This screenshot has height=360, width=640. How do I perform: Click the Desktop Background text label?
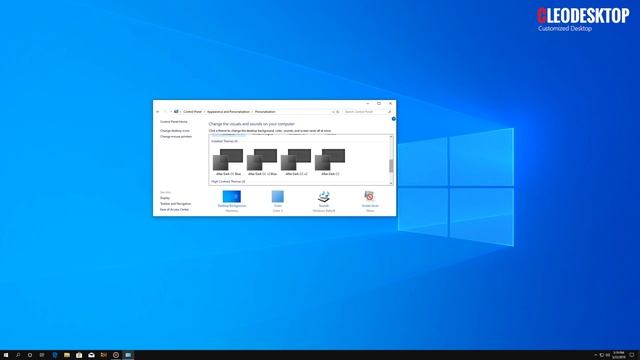click(231, 206)
